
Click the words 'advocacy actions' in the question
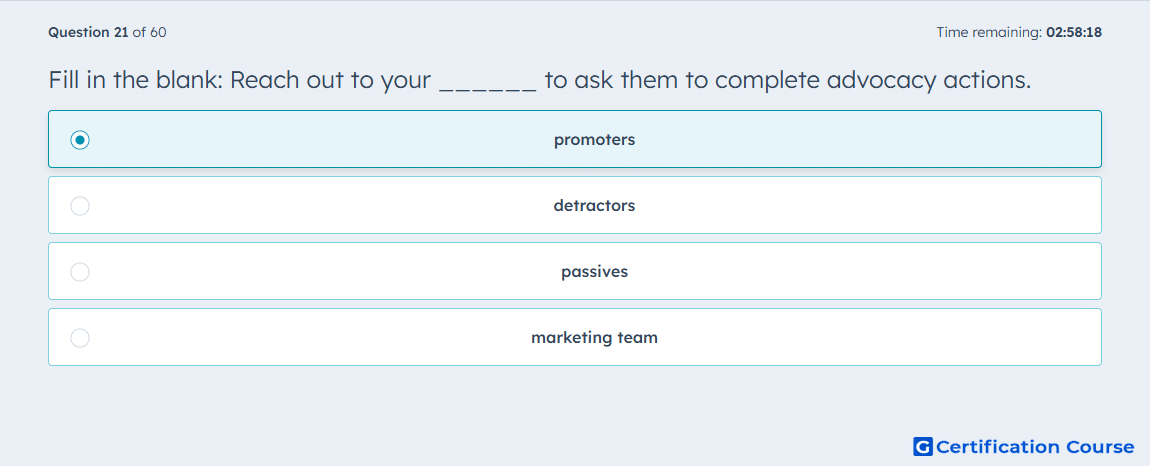tap(929, 81)
